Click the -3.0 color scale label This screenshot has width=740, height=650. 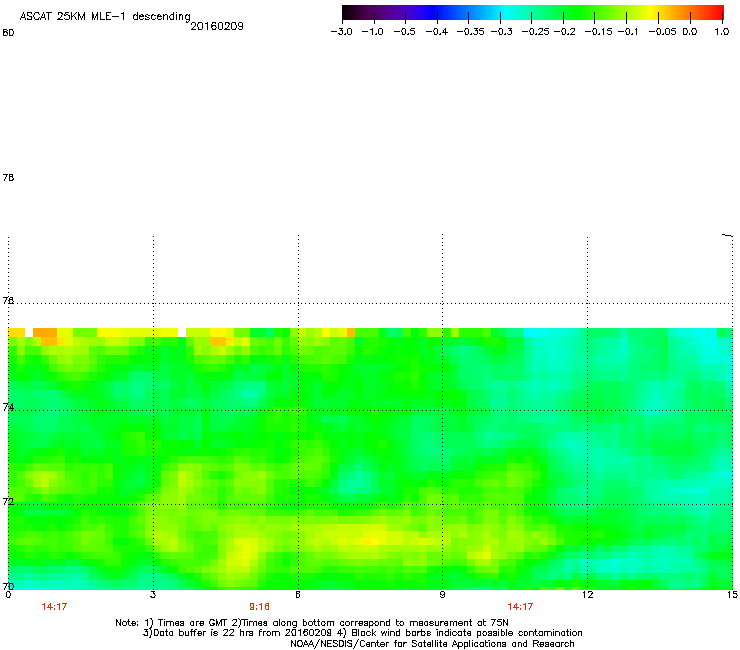pos(341,32)
